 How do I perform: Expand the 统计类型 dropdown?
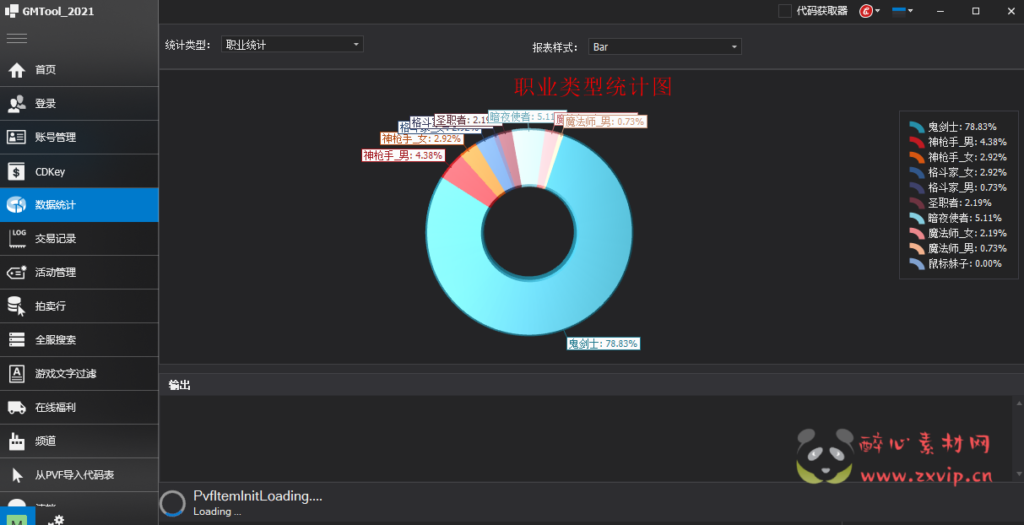pos(291,45)
